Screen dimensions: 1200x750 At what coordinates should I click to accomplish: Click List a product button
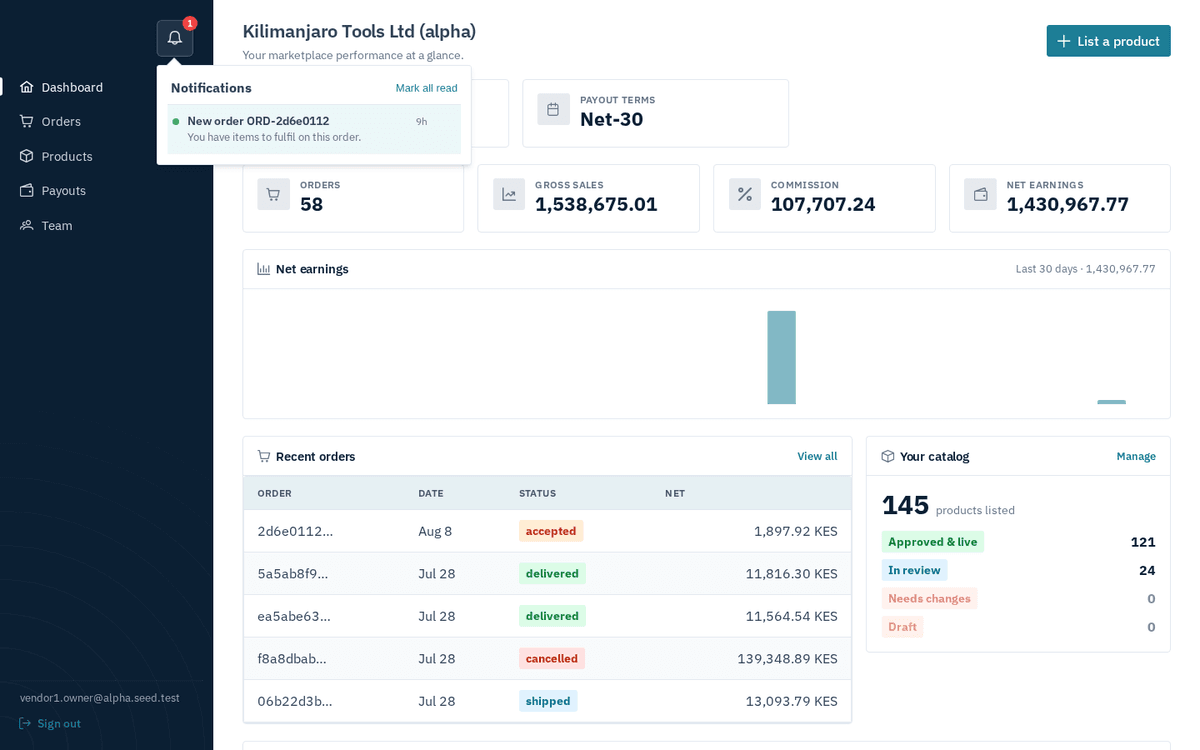pos(1108,41)
